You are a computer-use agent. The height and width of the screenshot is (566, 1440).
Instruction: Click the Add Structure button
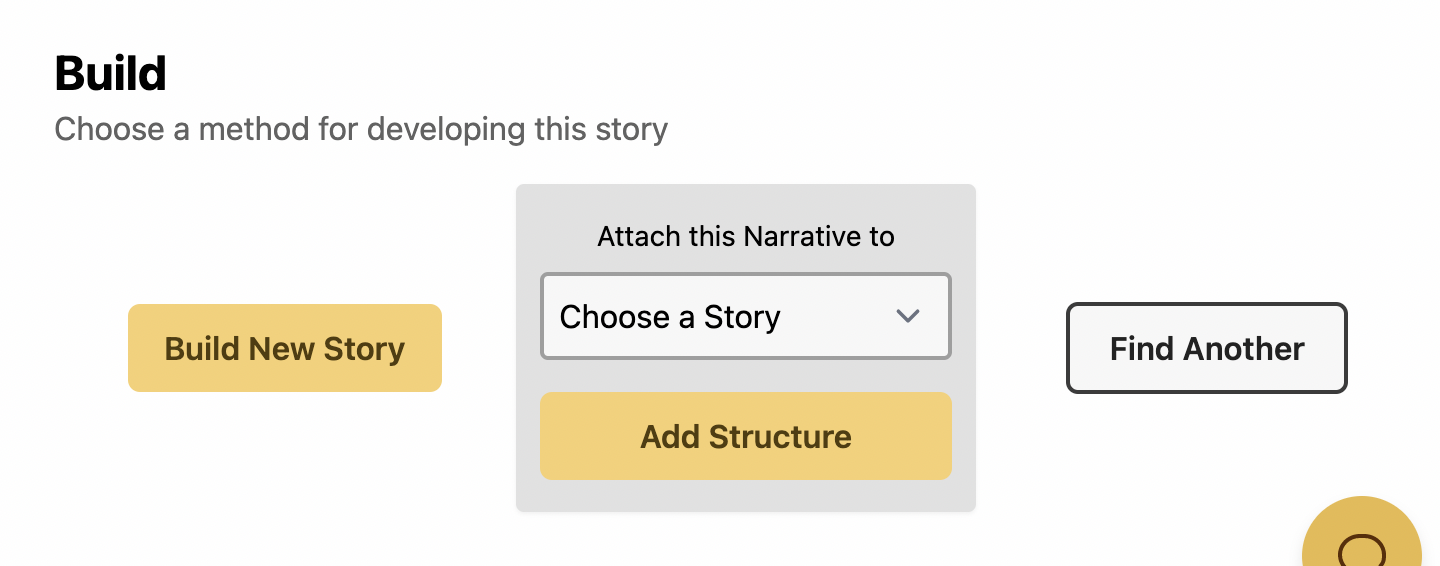coord(746,436)
